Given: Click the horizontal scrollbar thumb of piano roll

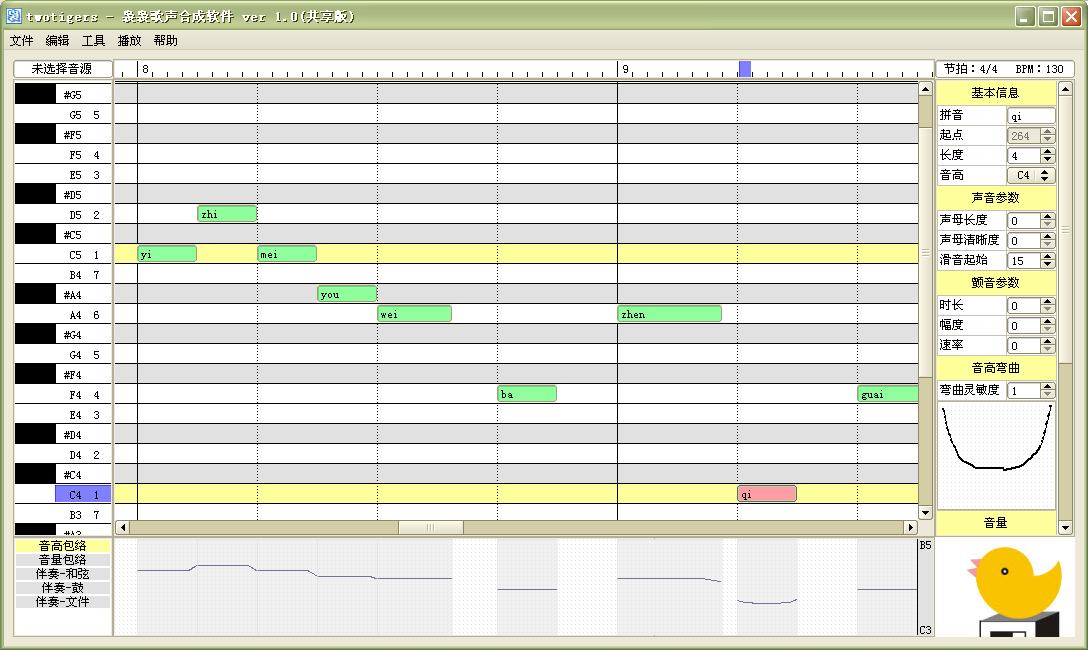Looking at the screenshot, I should (431, 527).
